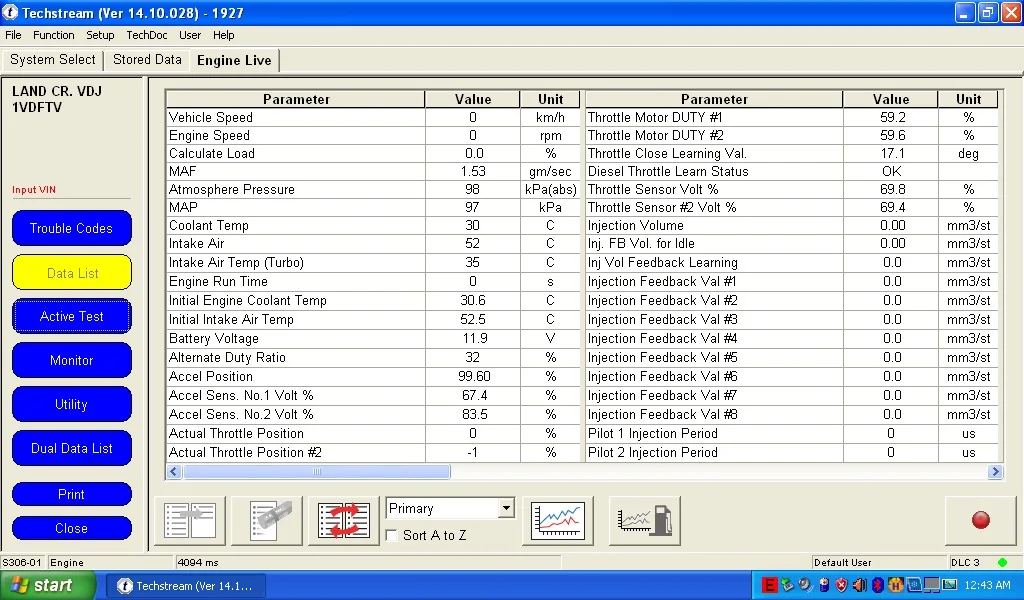Open the Utility functions
Screen dimensions: 1024x600
tap(72, 404)
